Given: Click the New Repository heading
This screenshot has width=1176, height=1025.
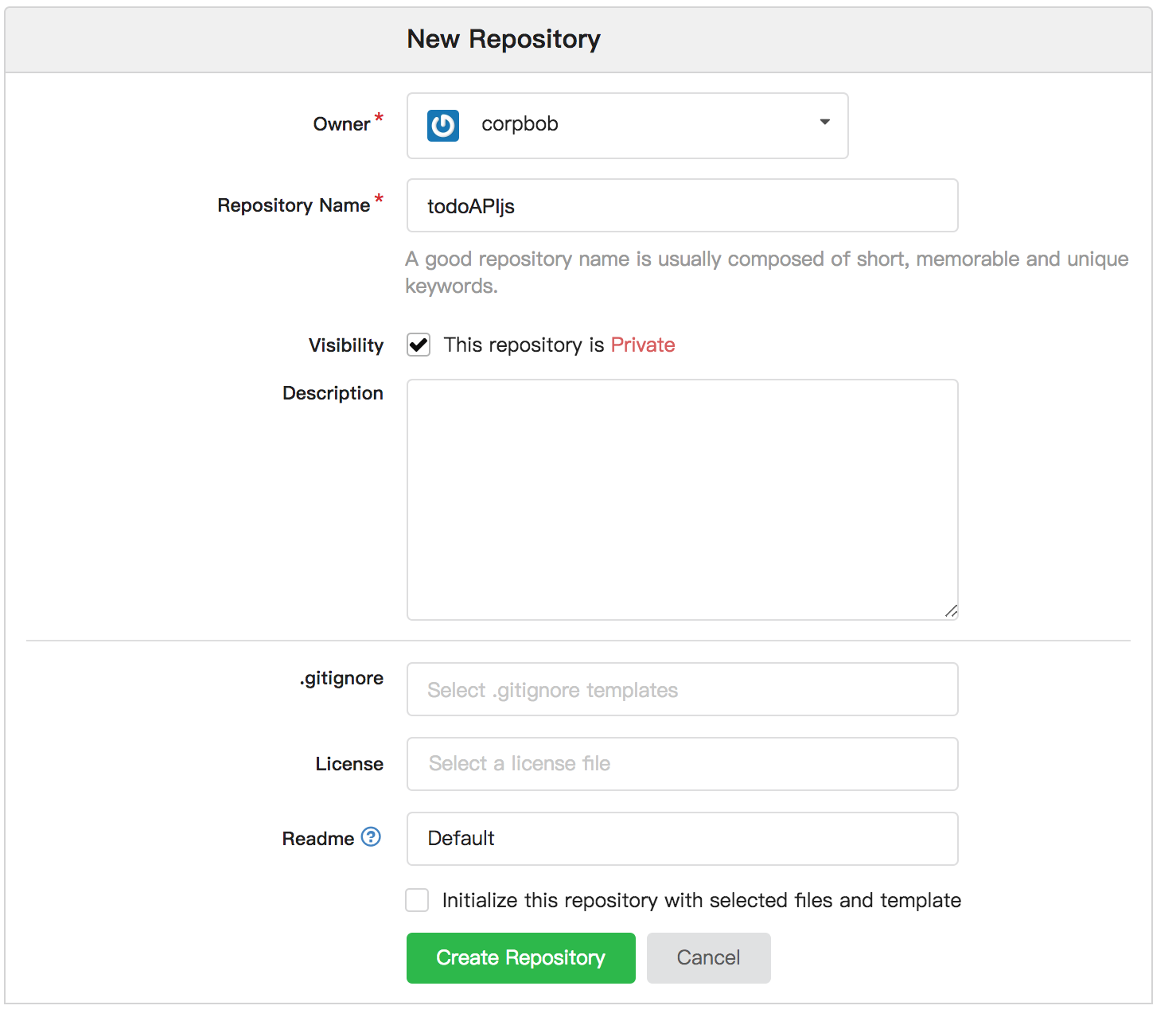Looking at the screenshot, I should pyautogui.click(x=504, y=39).
